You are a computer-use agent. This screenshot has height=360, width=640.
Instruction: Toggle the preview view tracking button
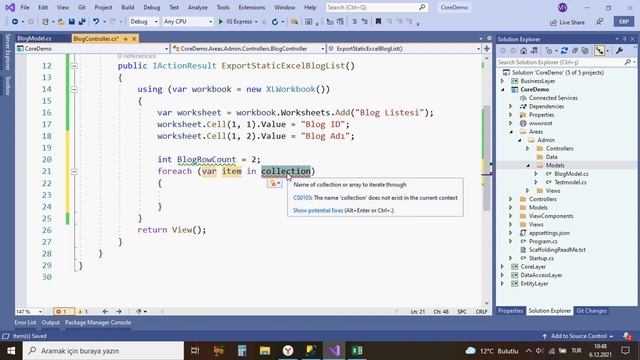[x=600, y=51]
